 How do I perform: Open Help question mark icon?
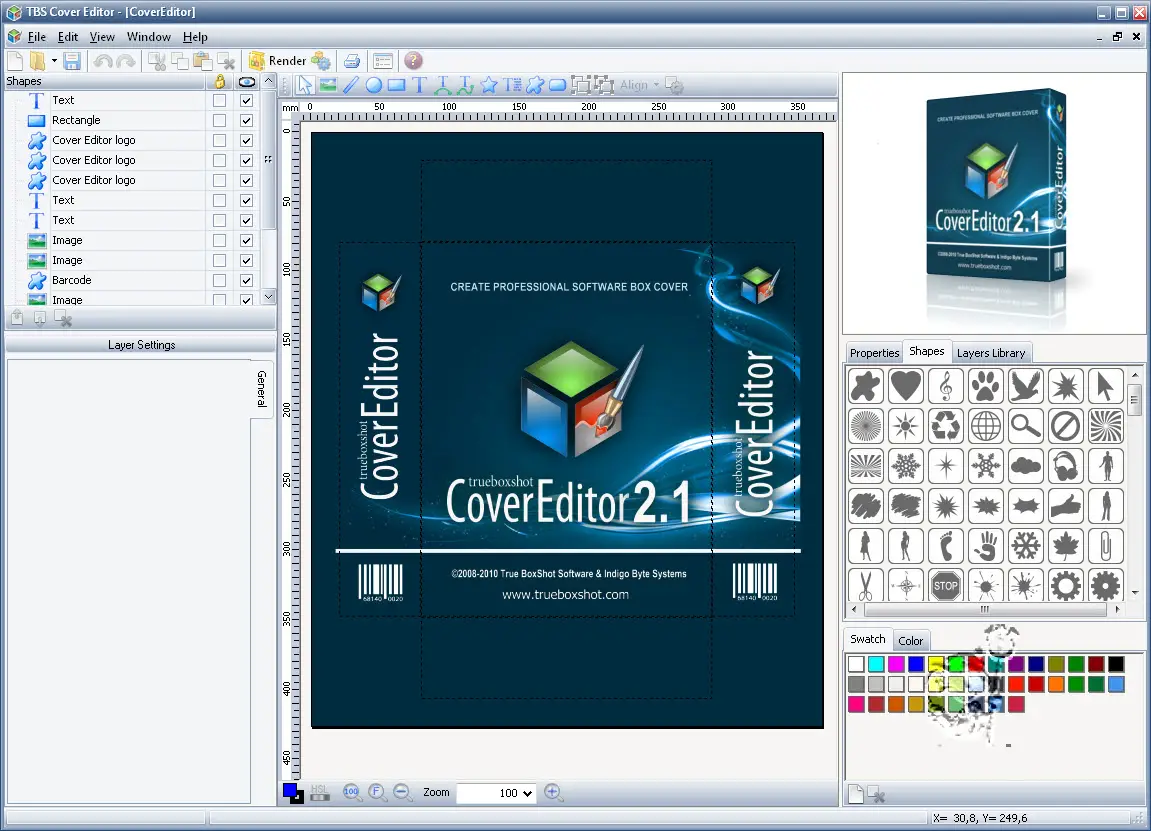pyautogui.click(x=413, y=60)
